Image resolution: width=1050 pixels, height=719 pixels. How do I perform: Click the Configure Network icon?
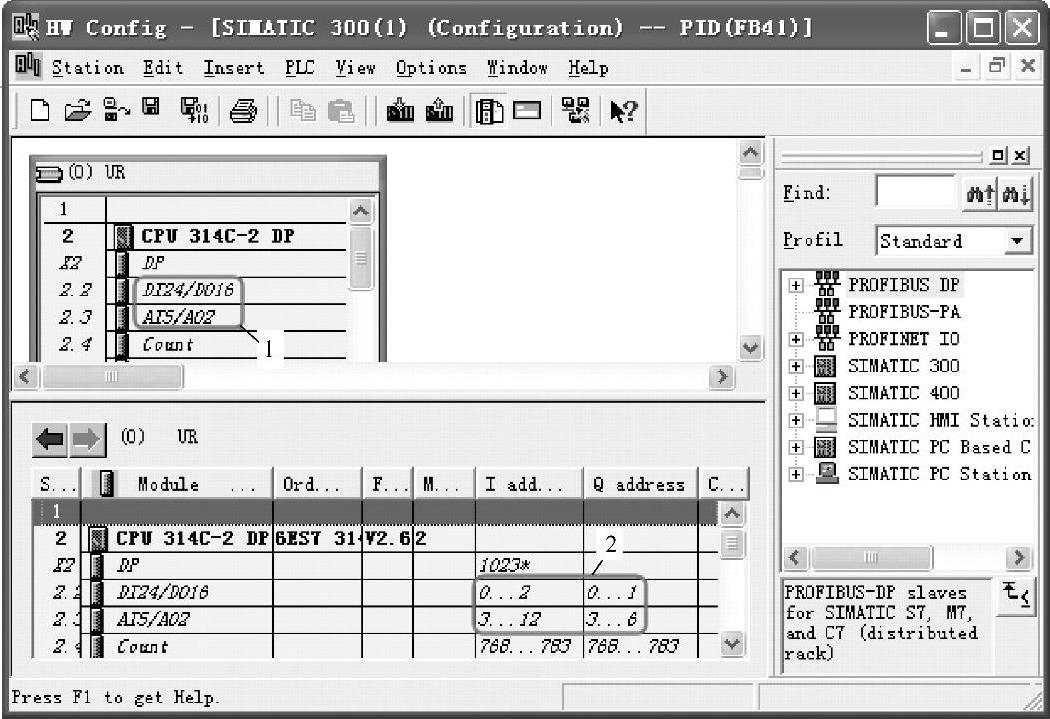(575, 110)
